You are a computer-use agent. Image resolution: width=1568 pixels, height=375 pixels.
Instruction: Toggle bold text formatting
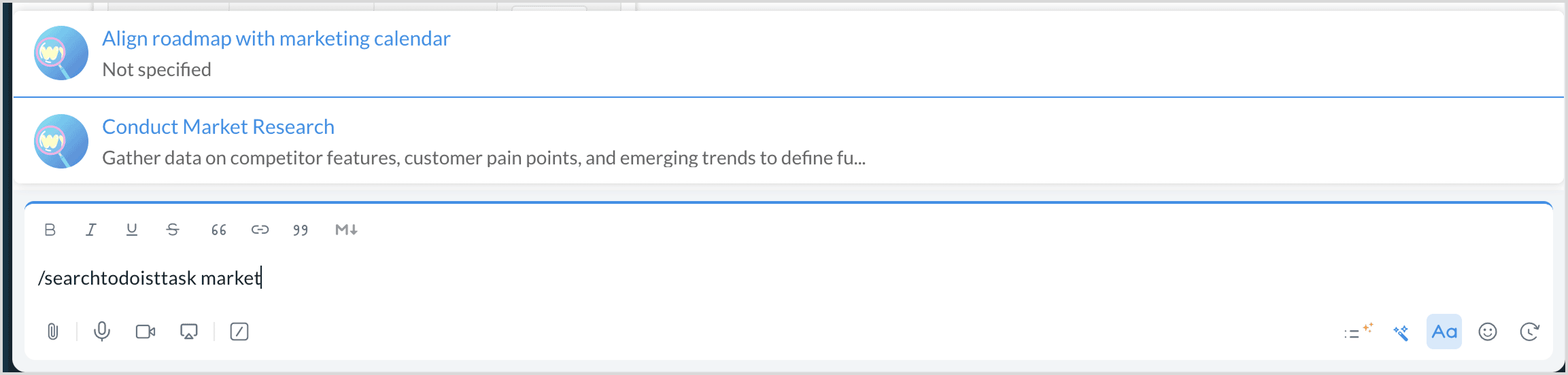tap(50, 230)
